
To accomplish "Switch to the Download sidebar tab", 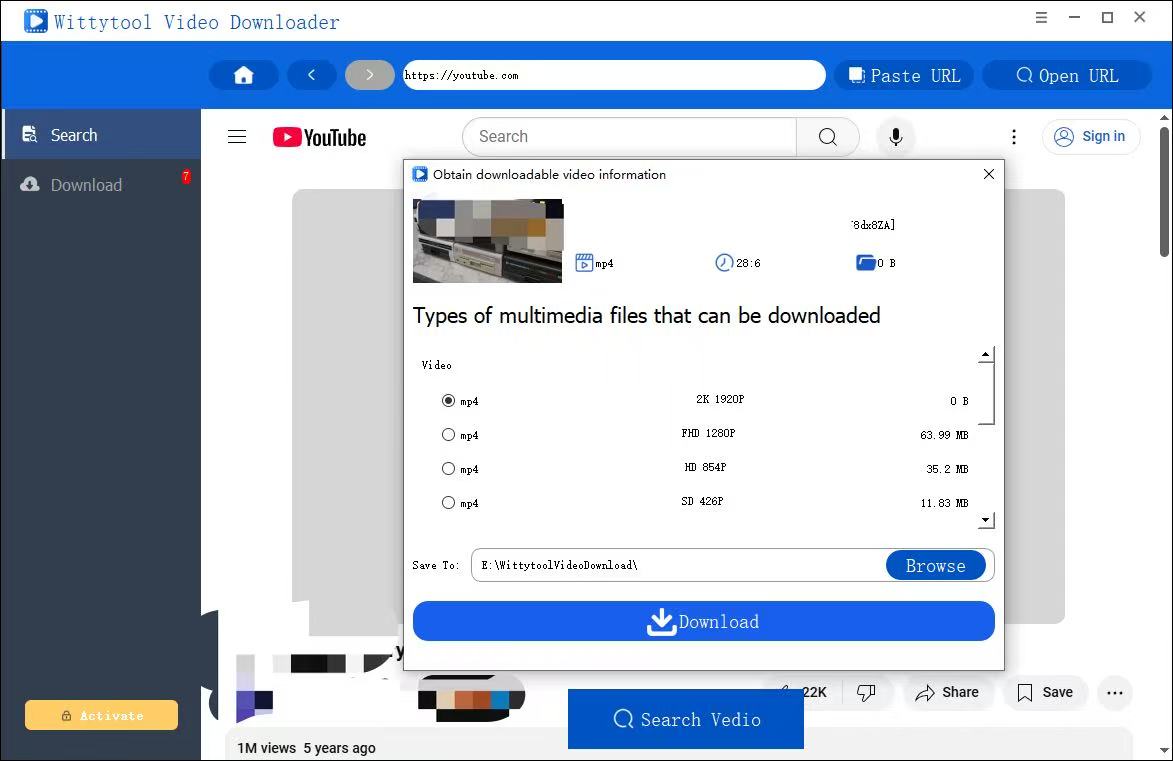I will click(x=100, y=185).
